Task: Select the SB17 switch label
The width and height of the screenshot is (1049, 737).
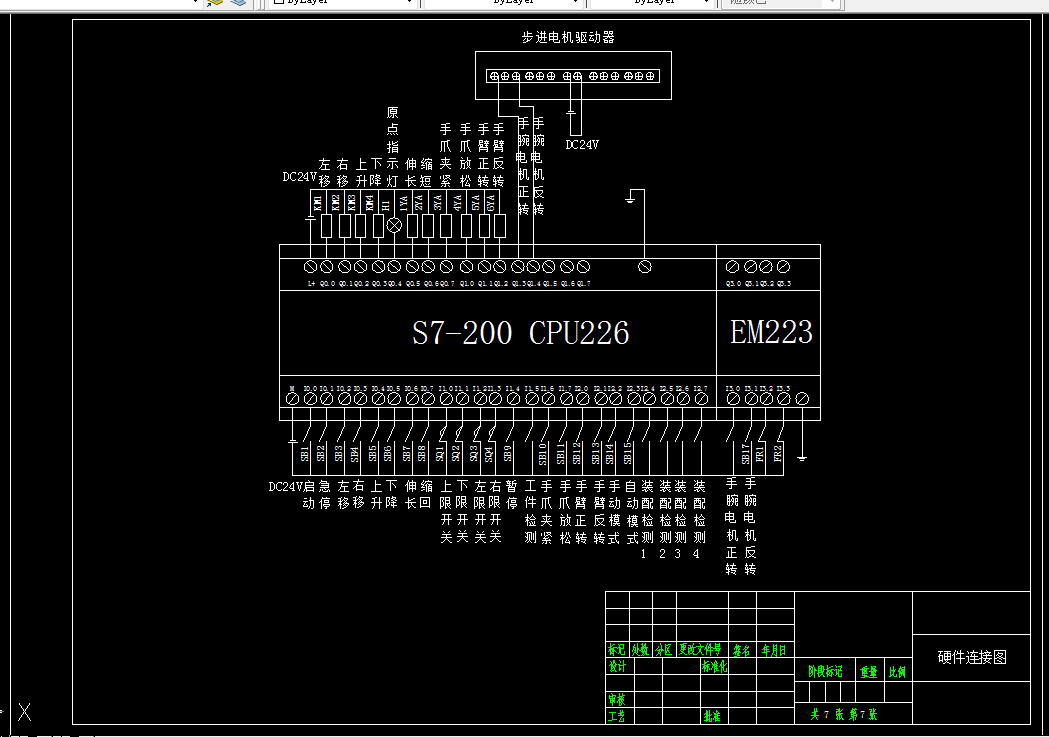Action: pos(746,454)
